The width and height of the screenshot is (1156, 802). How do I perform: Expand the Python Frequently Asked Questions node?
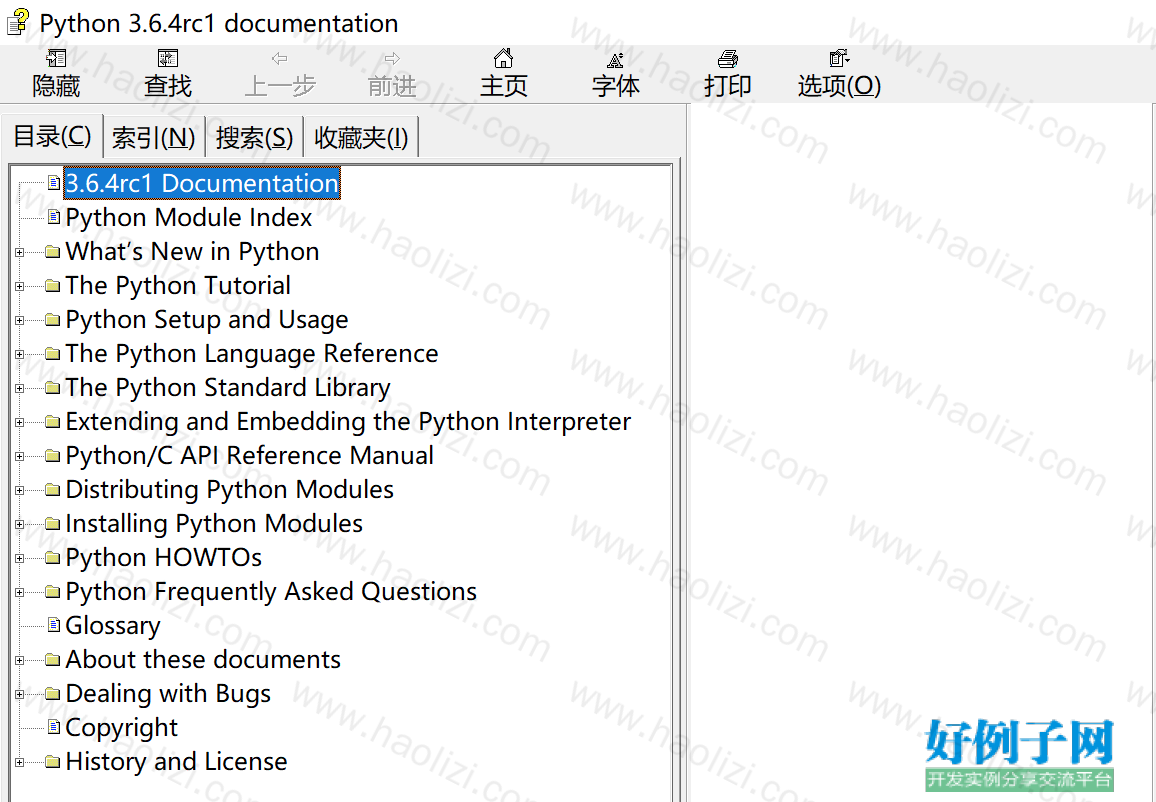19,592
